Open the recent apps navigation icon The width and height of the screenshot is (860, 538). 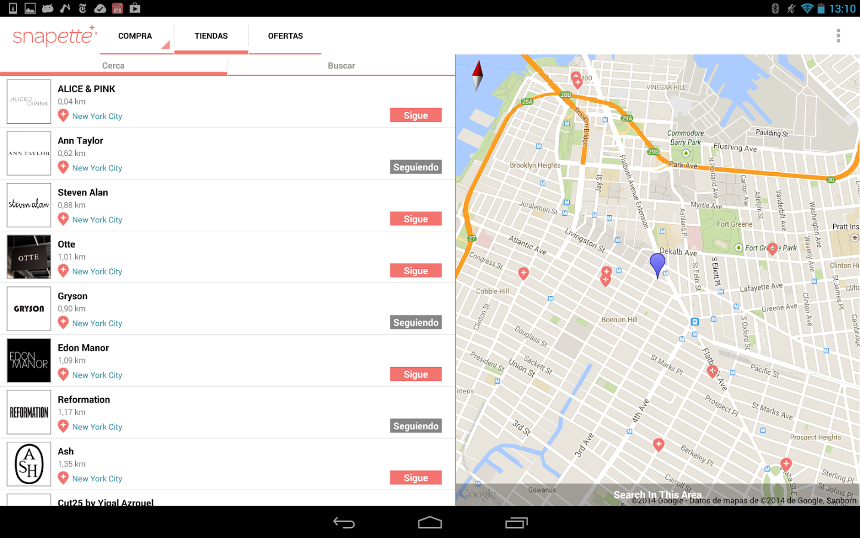[516, 522]
